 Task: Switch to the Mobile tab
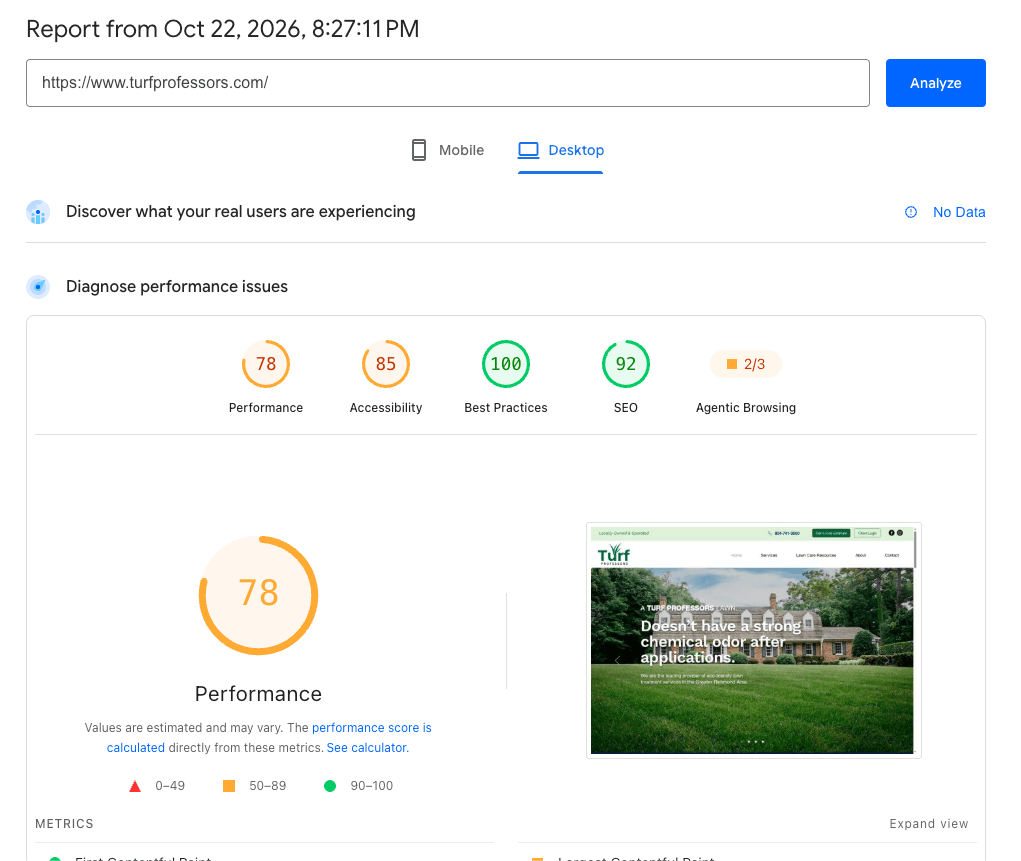448,150
